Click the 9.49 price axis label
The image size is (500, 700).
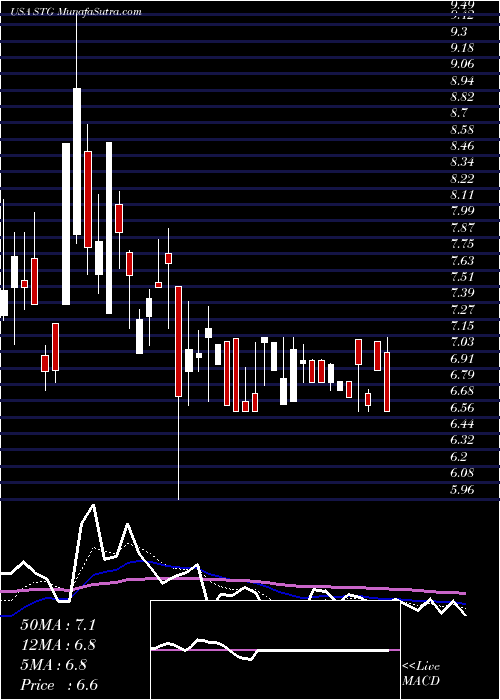click(462, 5)
